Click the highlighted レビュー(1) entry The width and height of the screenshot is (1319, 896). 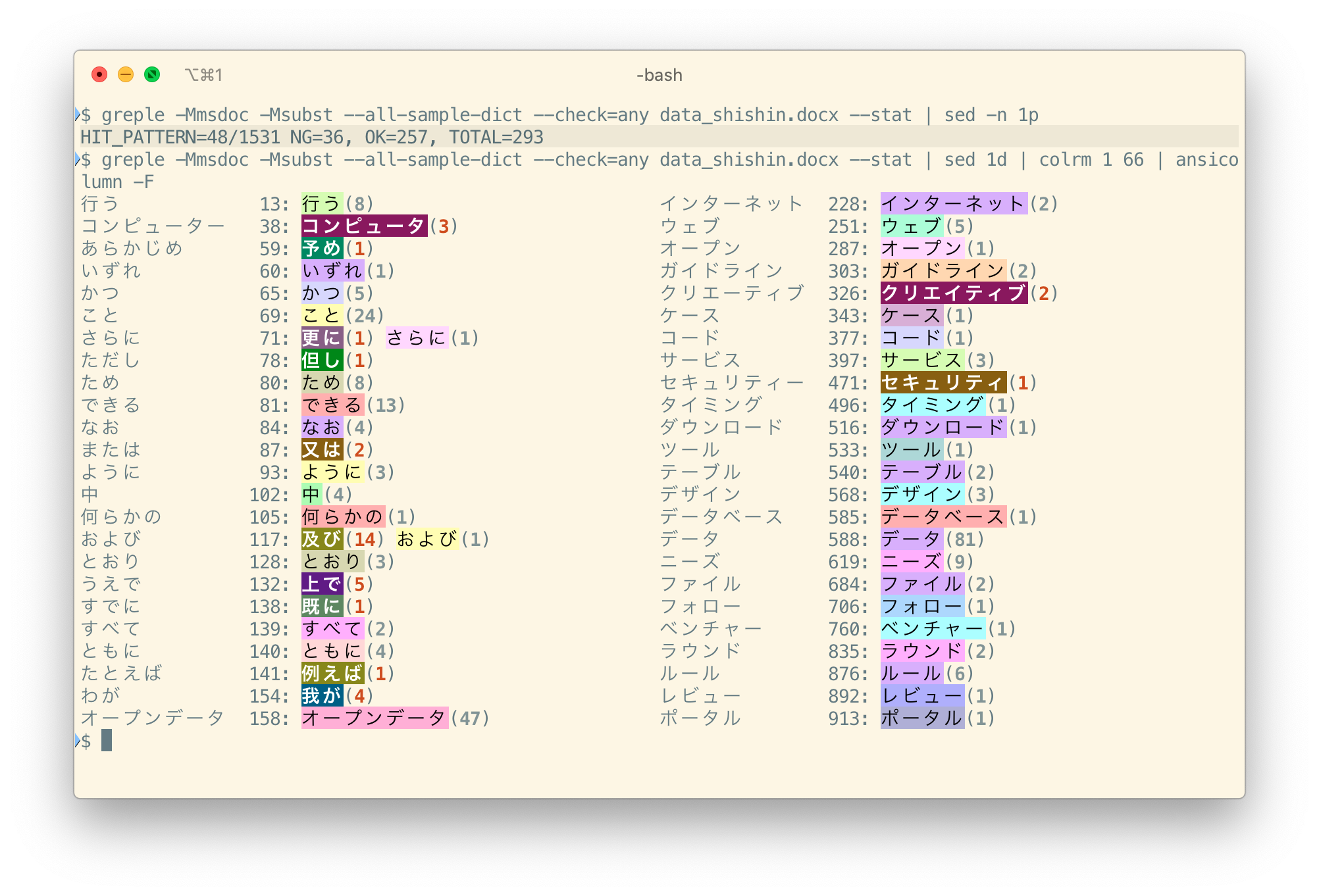(x=922, y=696)
